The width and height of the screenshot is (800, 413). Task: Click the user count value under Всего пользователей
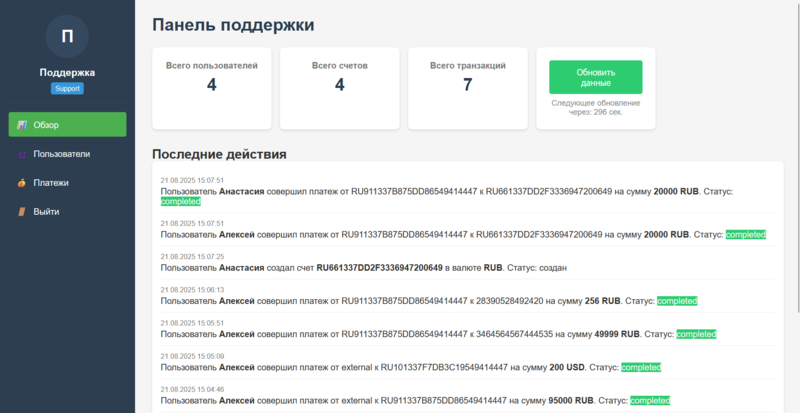click(x=212, y=85)
